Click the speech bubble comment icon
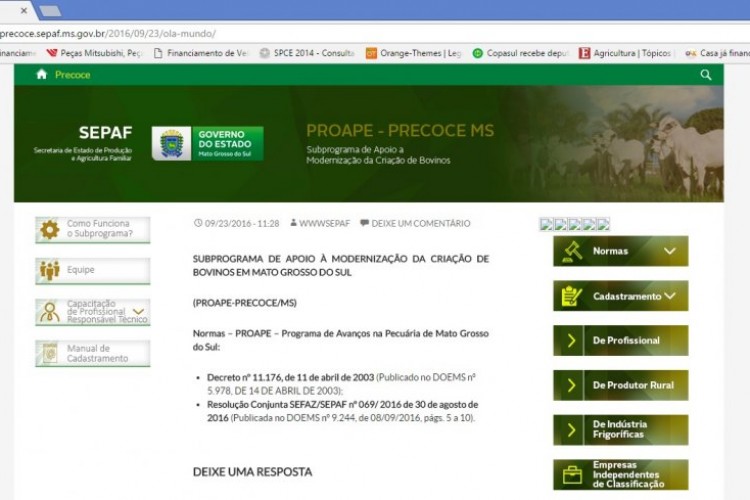Viewport: 750px width, 500px height. 364,223
